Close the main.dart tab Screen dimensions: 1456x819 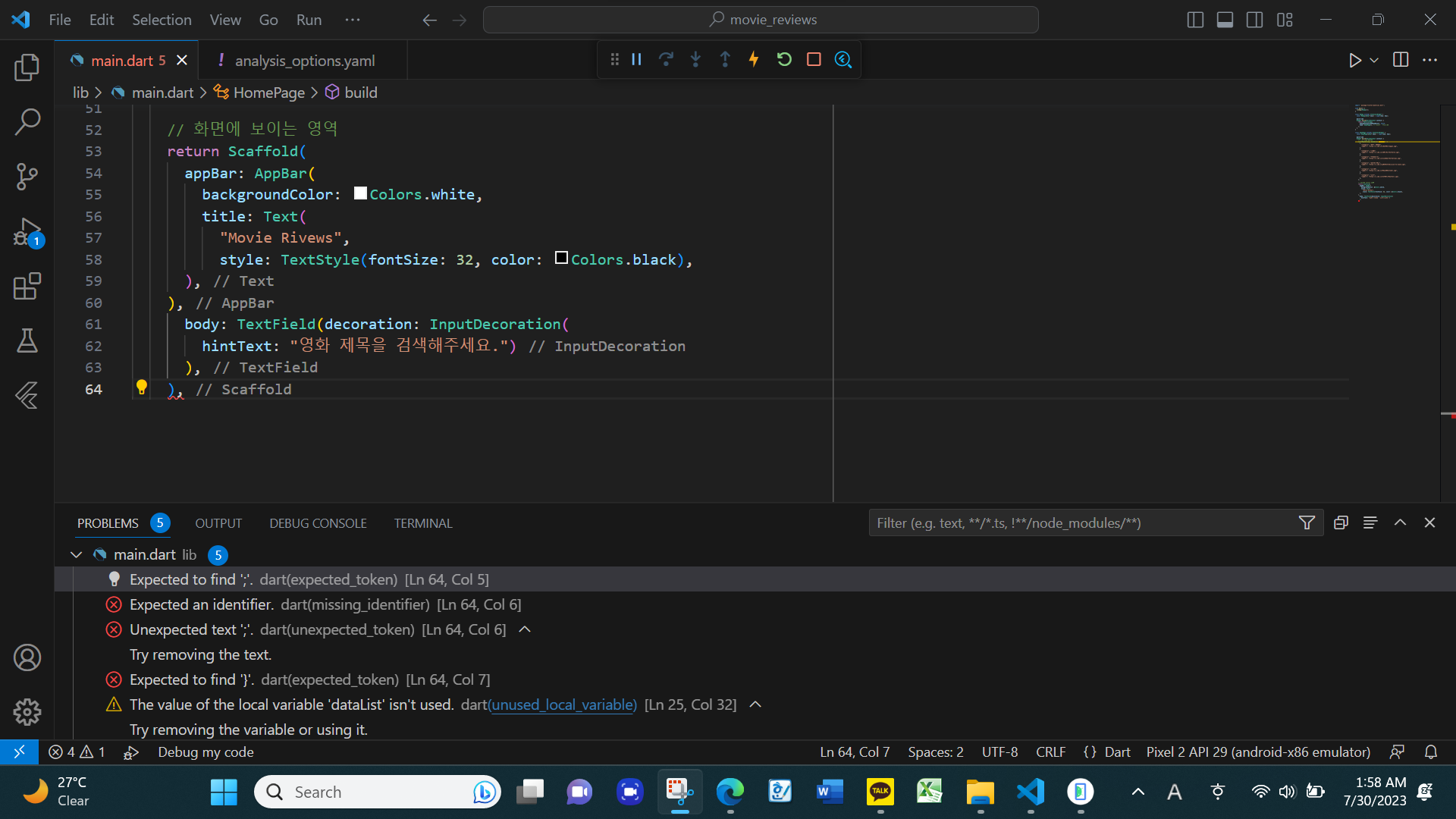182,60
